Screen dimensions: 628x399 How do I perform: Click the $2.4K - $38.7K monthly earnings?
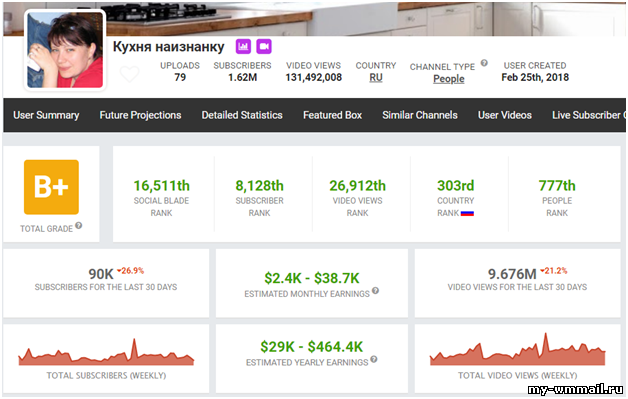point(312,278)
